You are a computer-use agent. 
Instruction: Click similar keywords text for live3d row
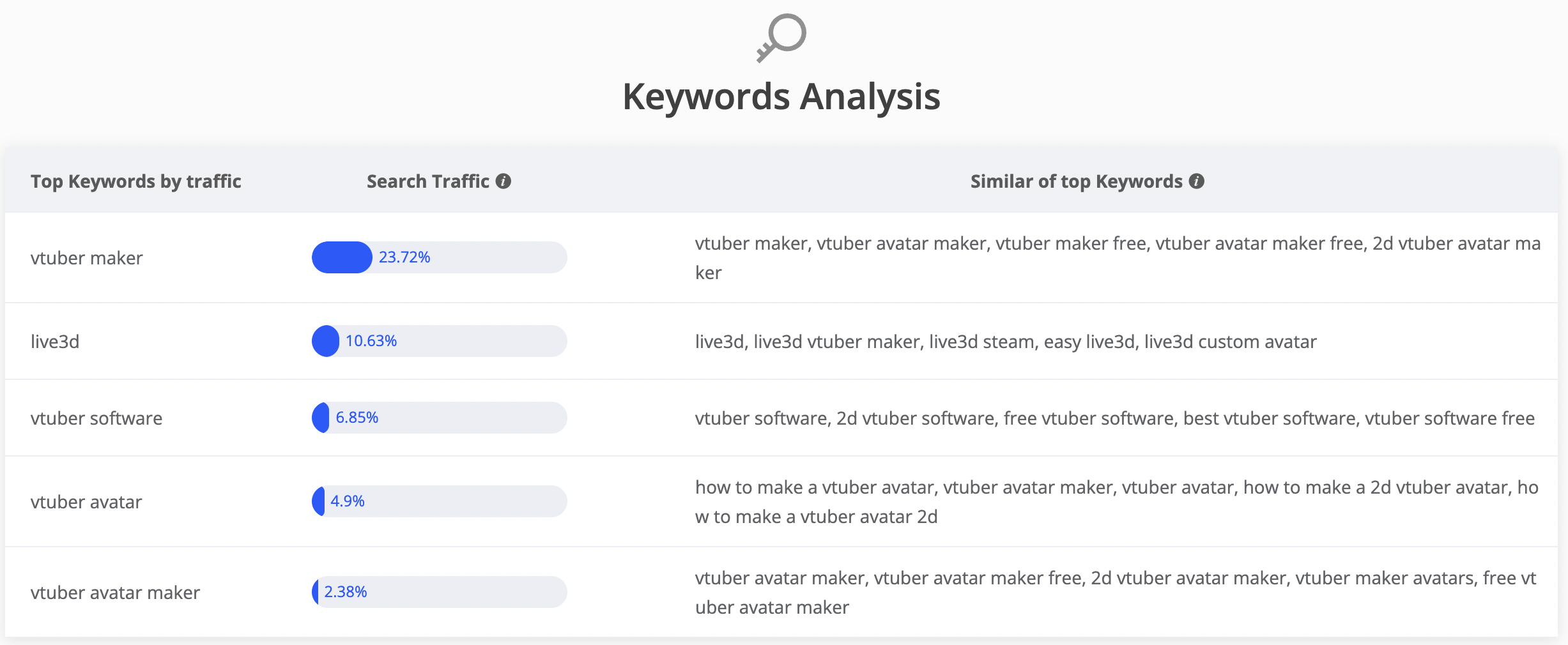click(x=1006, y=342)
